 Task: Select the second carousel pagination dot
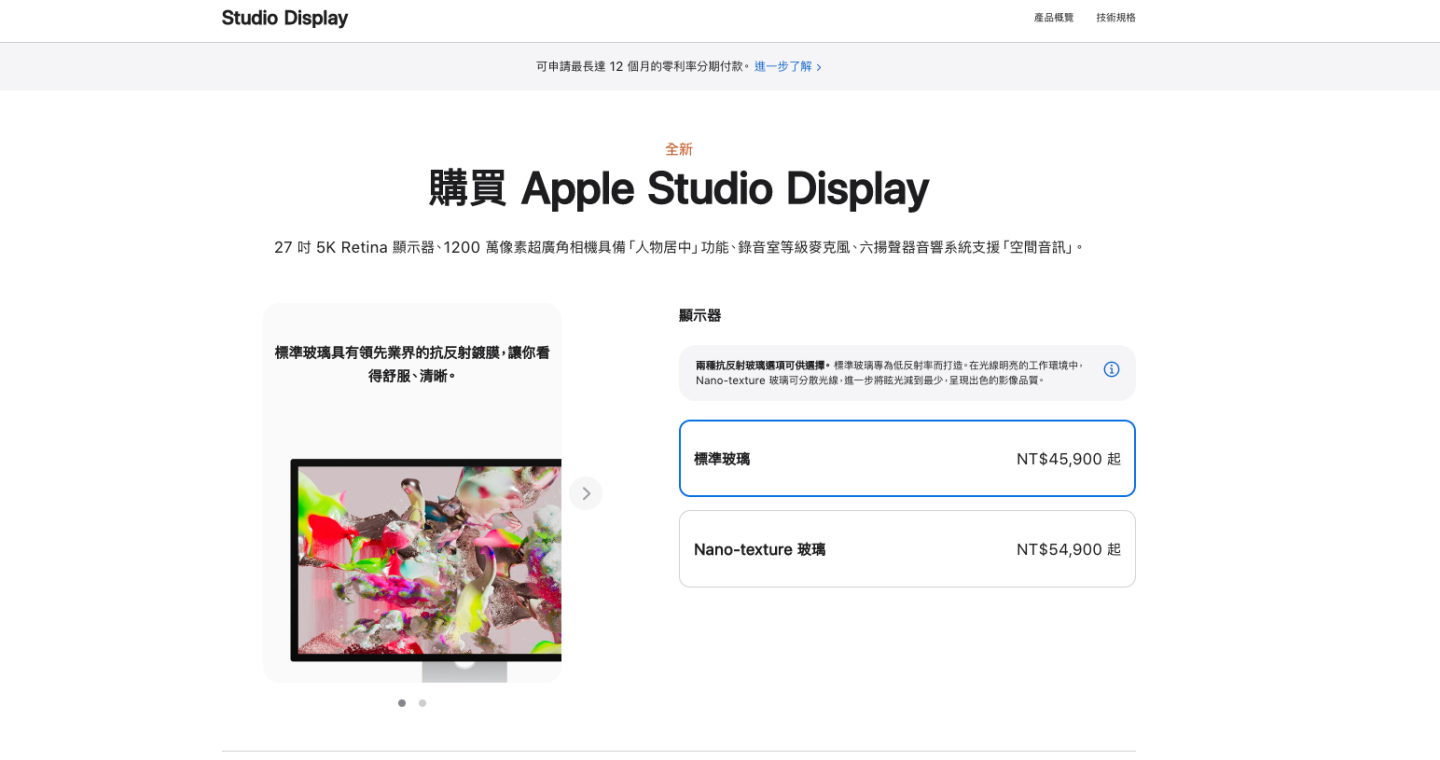coord(422,703)
